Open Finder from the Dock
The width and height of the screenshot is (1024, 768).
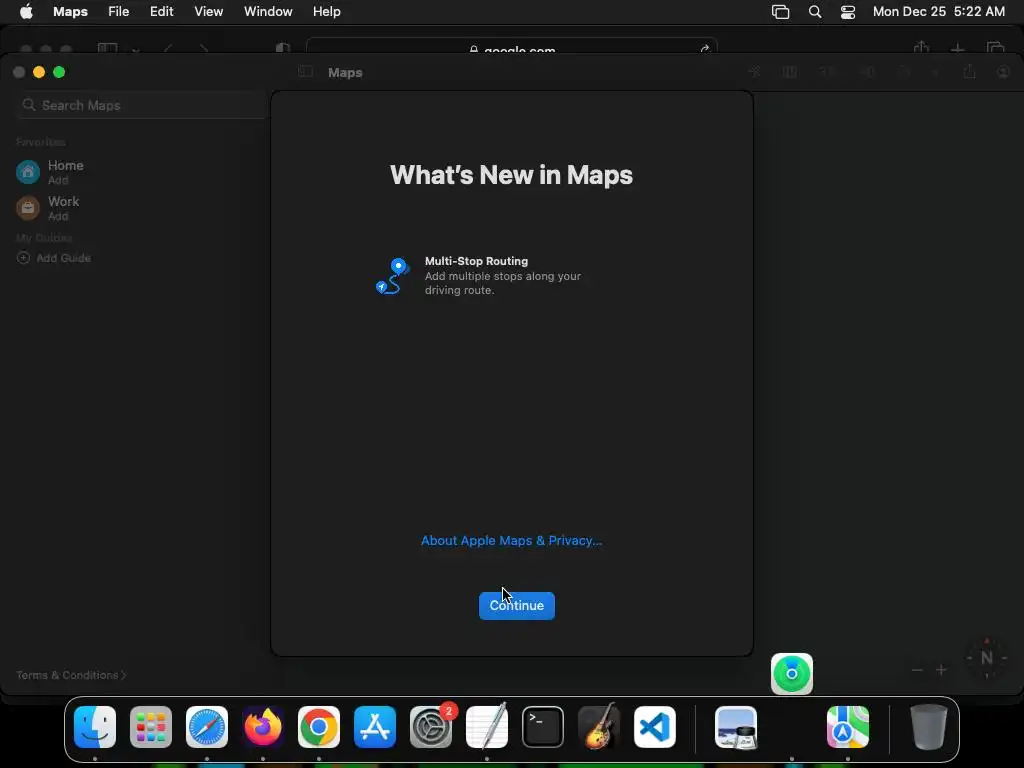pyautogui.click(x=95, y=727)
